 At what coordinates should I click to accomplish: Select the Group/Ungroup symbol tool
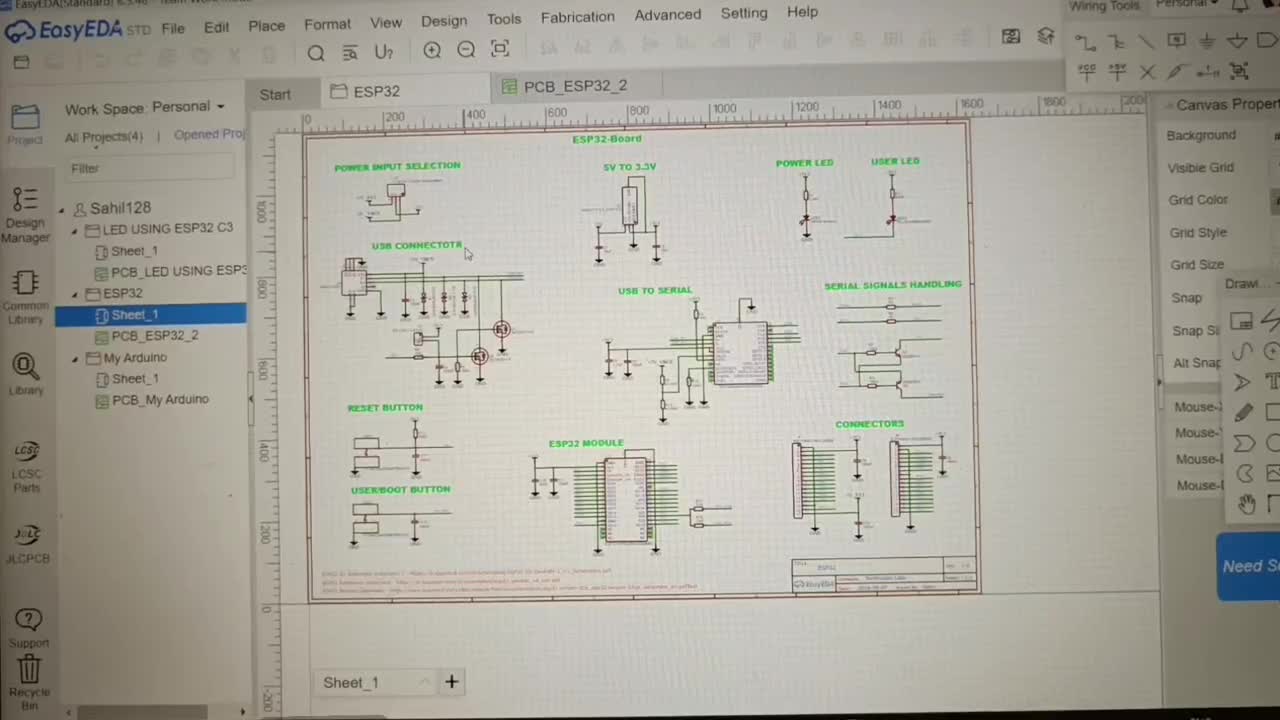(1239, 71)
